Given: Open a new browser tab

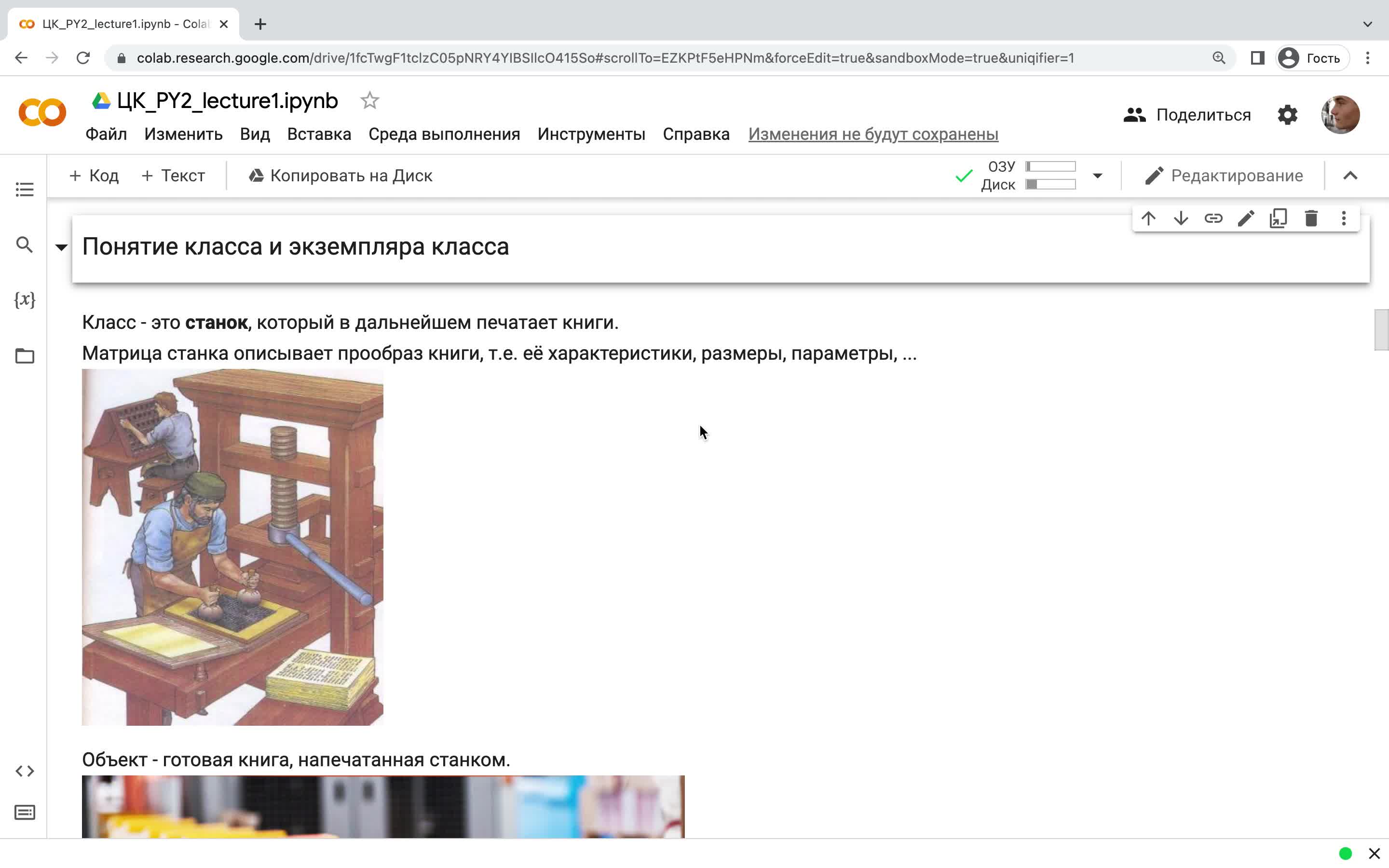Looking at the screenshot, I should pyautogui.click(x=260, y=24).
